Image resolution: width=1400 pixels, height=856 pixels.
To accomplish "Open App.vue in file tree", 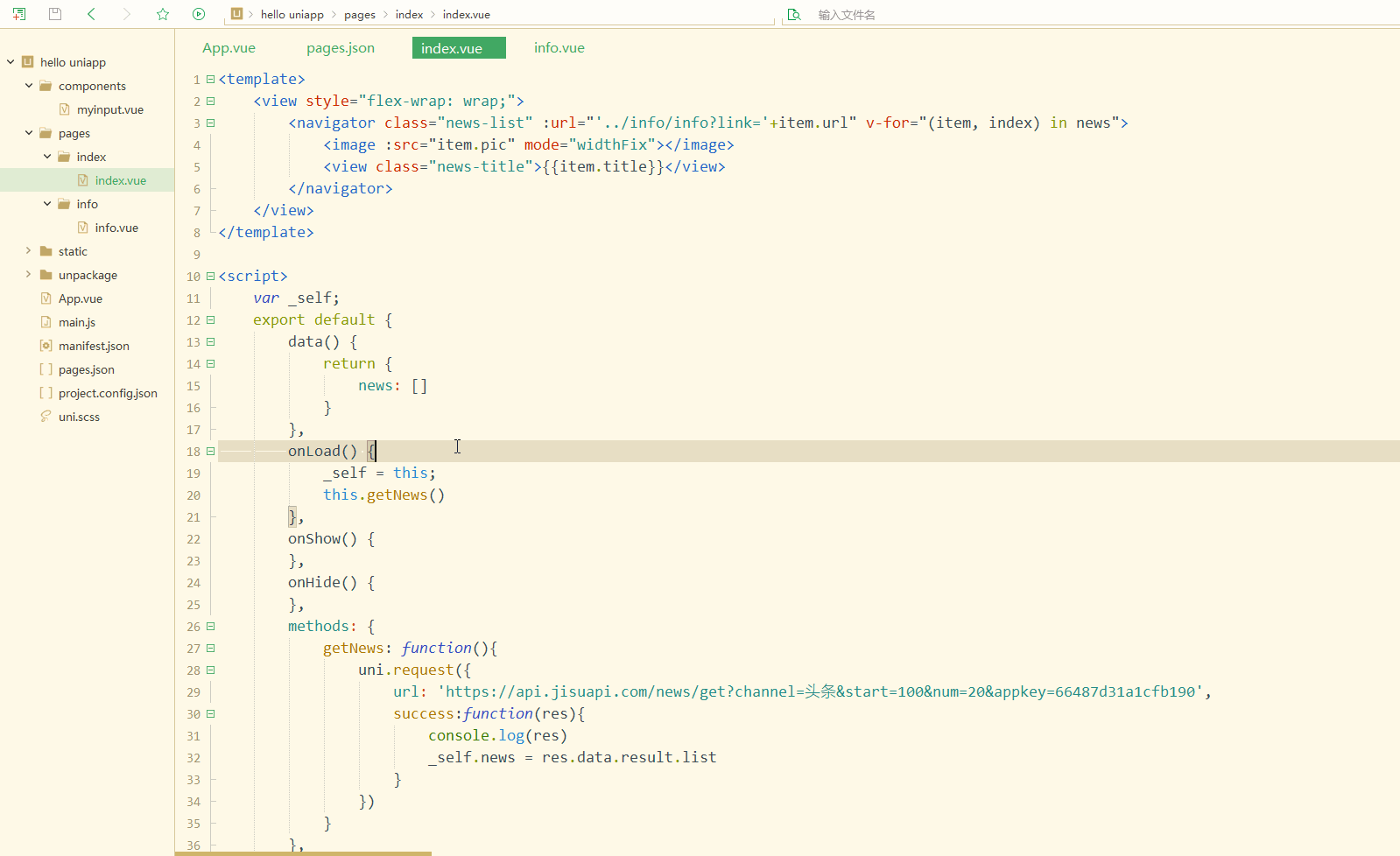I will tap(81, 298).
